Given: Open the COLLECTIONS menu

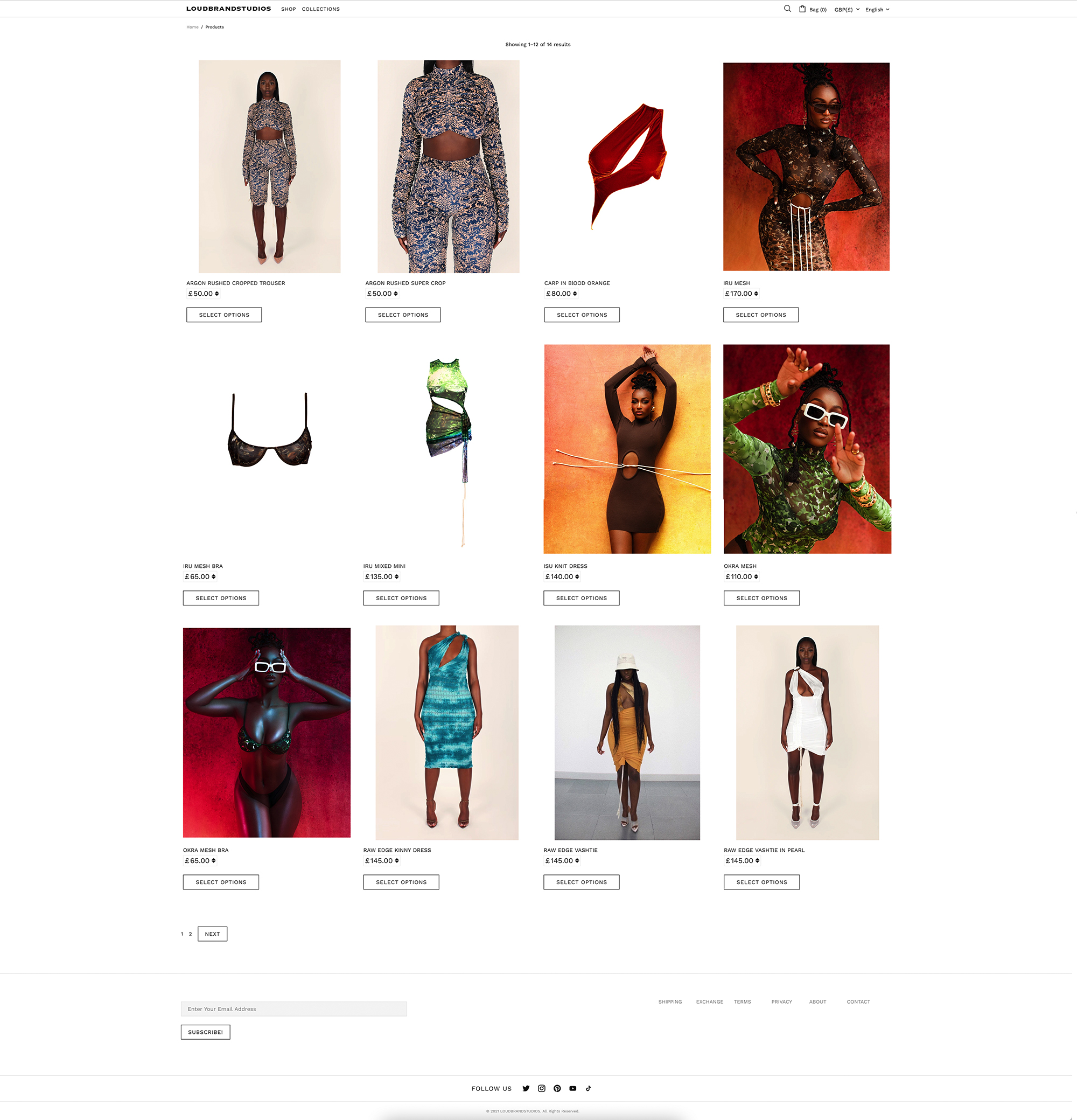Looking at the screenshot, I should click(x=320, y=9).
